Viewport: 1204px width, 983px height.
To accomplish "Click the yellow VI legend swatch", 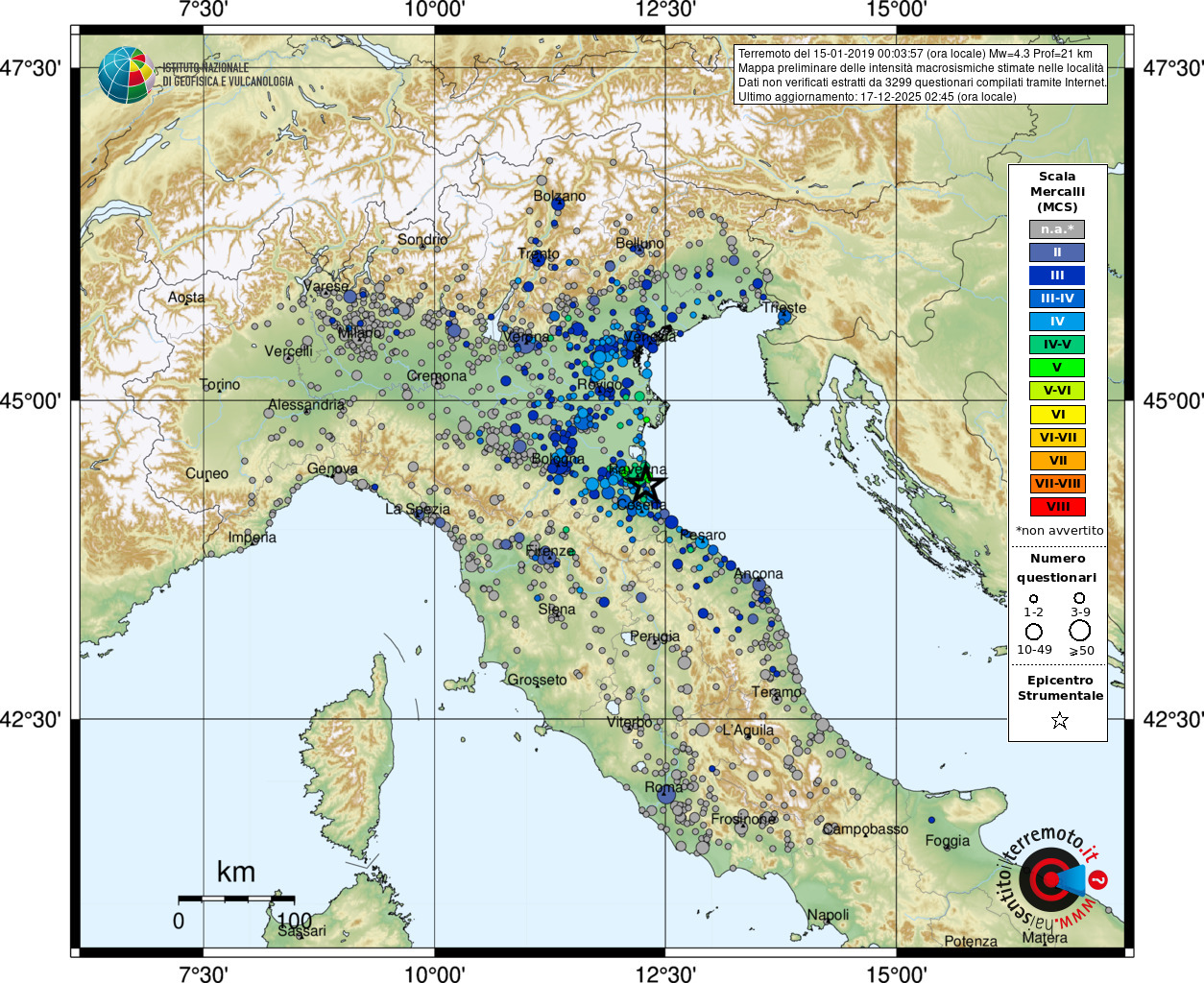I will 1057,415.
